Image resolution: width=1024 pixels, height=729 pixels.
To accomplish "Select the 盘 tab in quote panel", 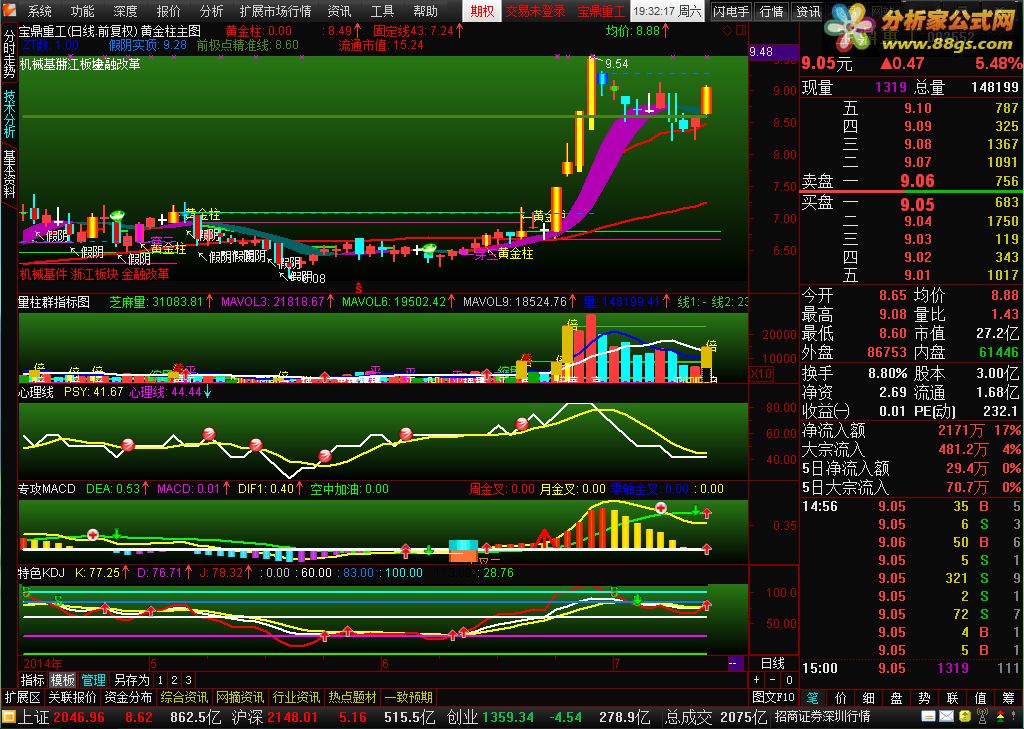I will coord(896,698).
